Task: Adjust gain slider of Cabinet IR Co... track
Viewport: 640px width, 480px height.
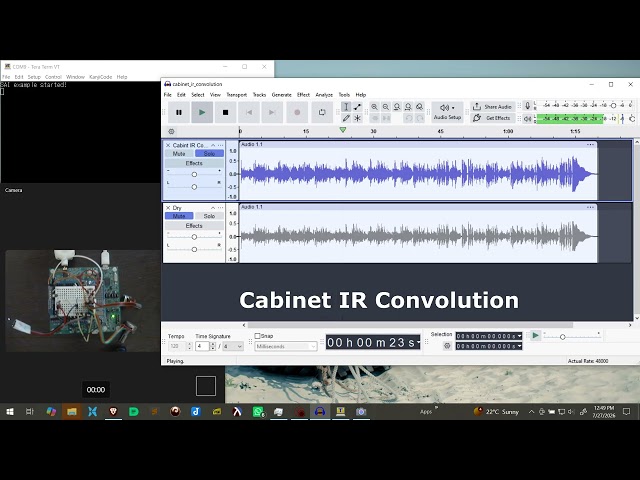Action: (x=194, y=174)
